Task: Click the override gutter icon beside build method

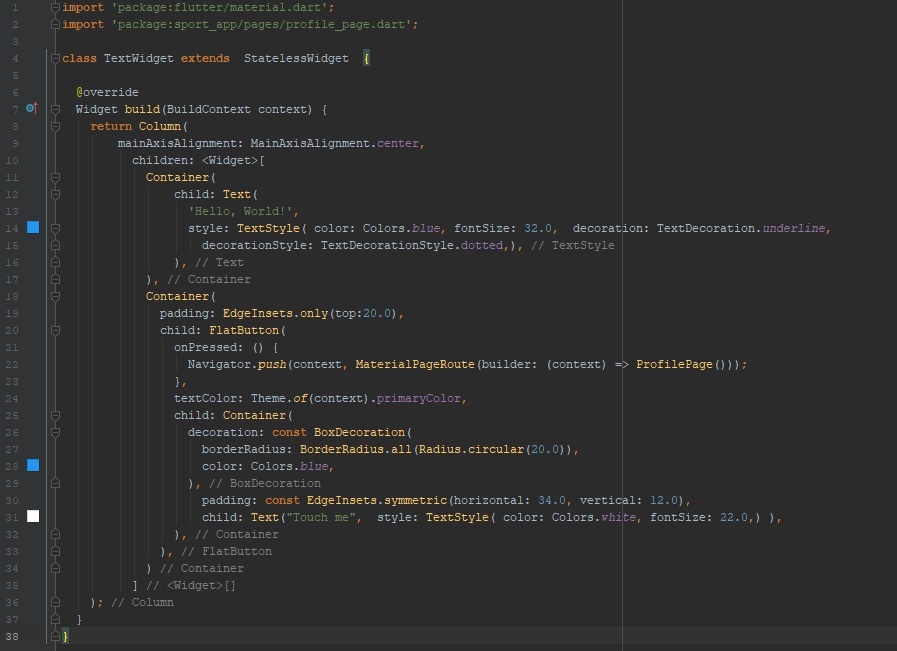Action: (x=32, y=108)
